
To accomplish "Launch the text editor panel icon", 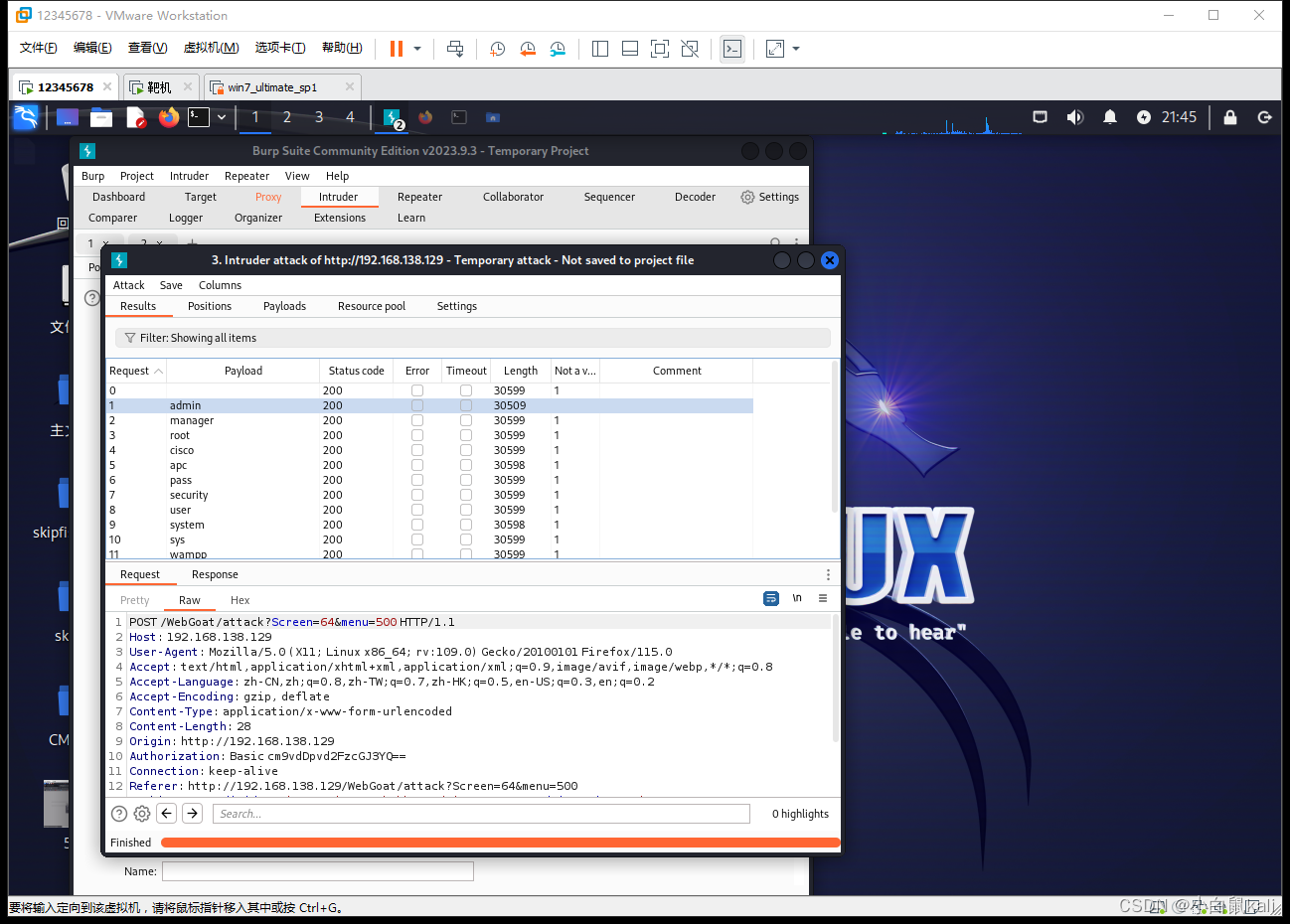I will 136,117.
